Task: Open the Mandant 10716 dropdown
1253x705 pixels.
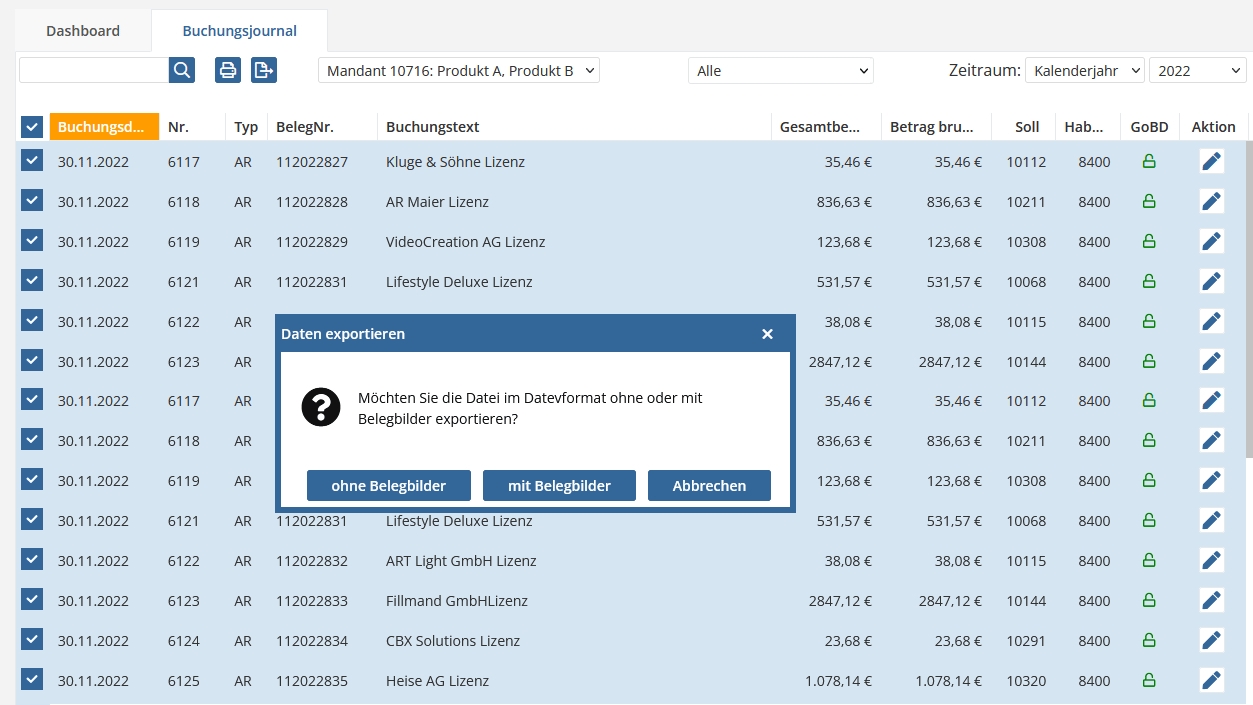Action: click(x=459, y=71)
